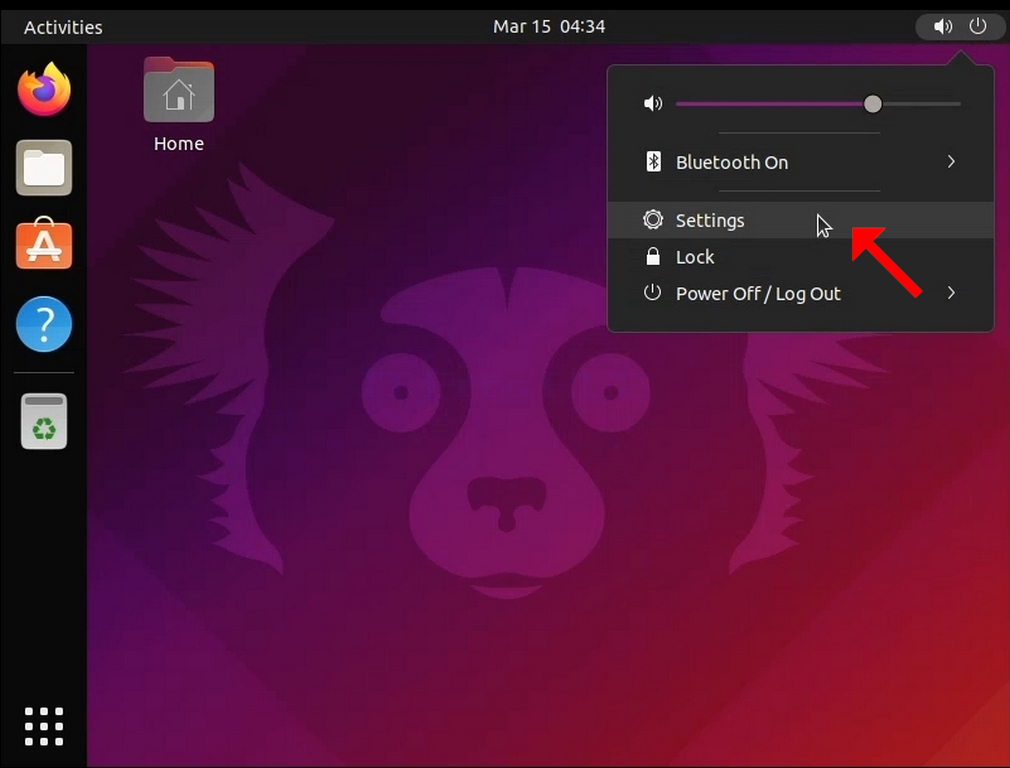Click the power icon in the top bar
The width and height of the screenshot is (1010, 768).
tap(978, 26)
